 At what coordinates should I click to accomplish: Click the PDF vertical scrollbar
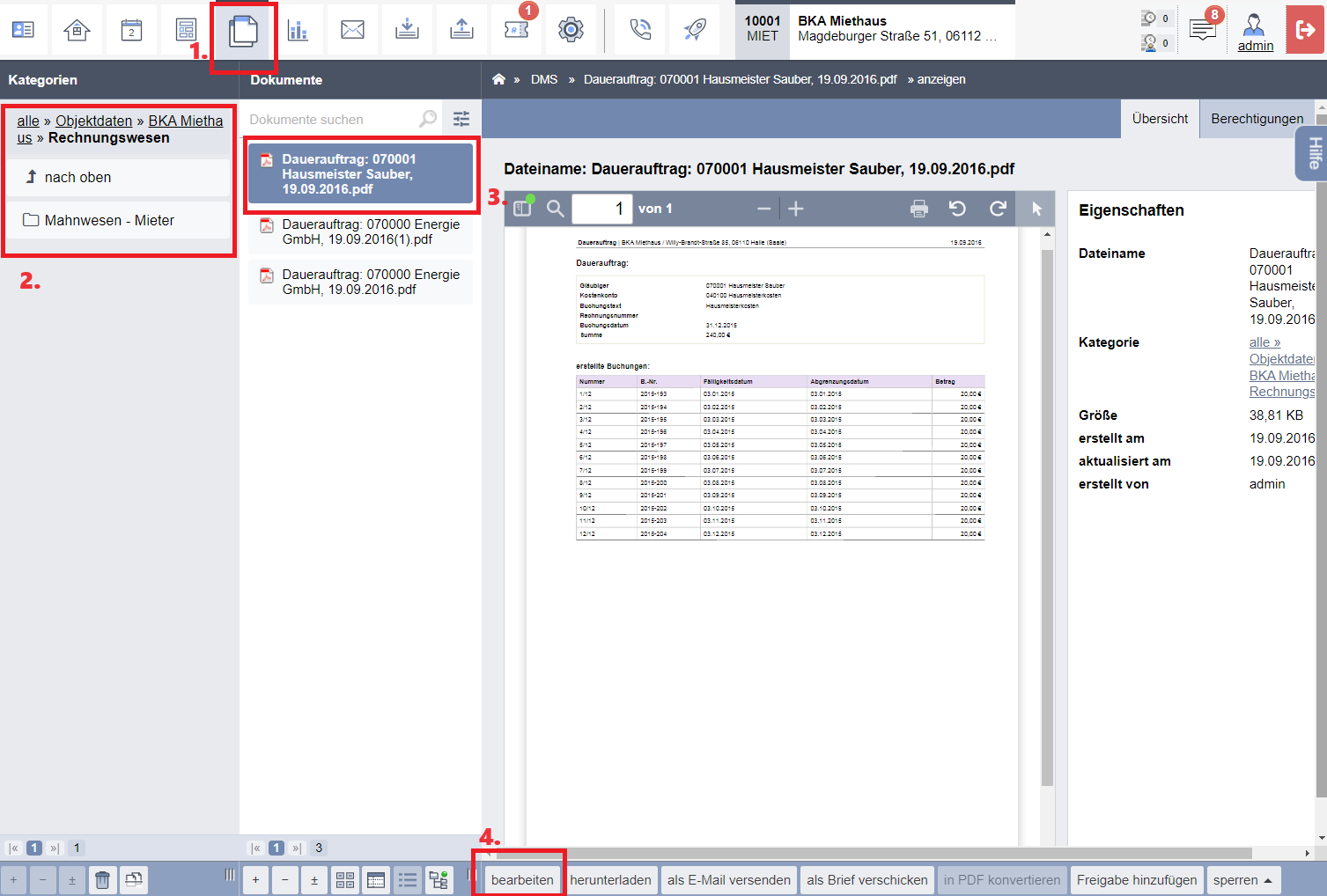1047,518
